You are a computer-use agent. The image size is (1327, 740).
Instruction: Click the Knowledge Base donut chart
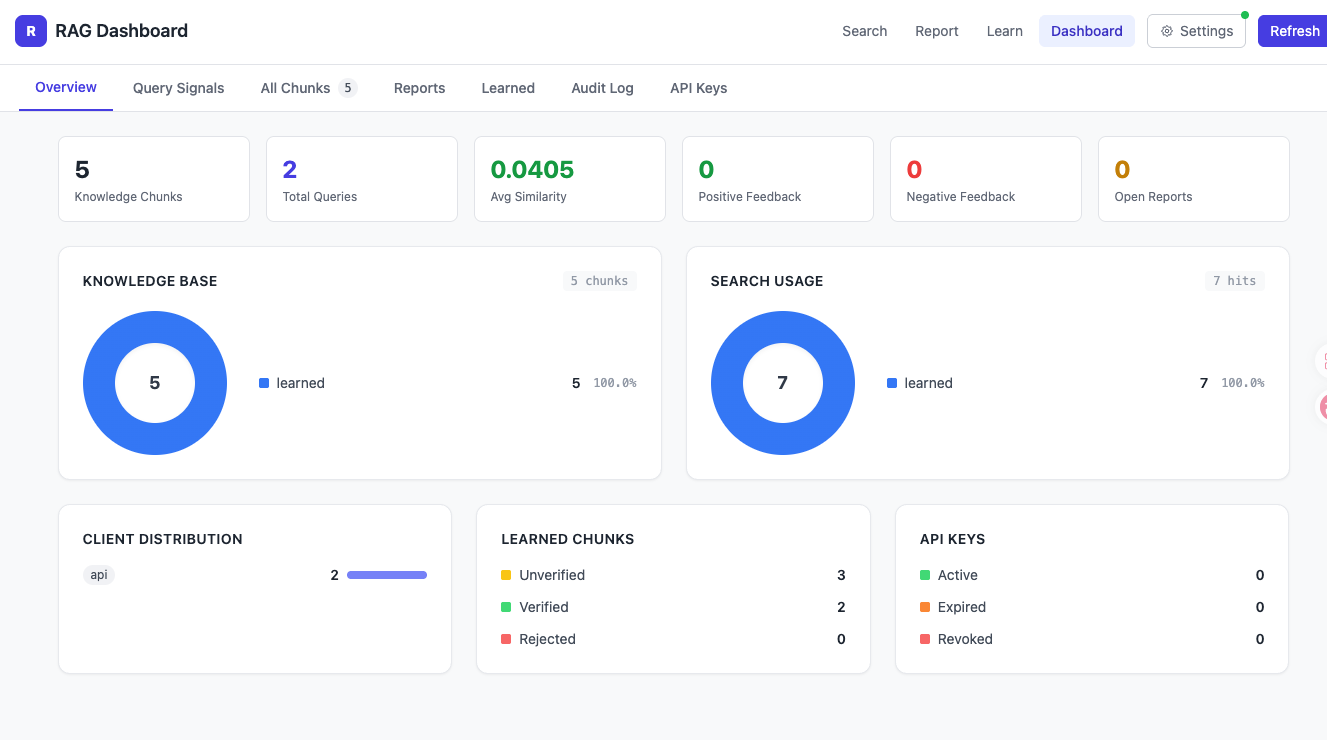pyautogui.click(x=155, y=383)
